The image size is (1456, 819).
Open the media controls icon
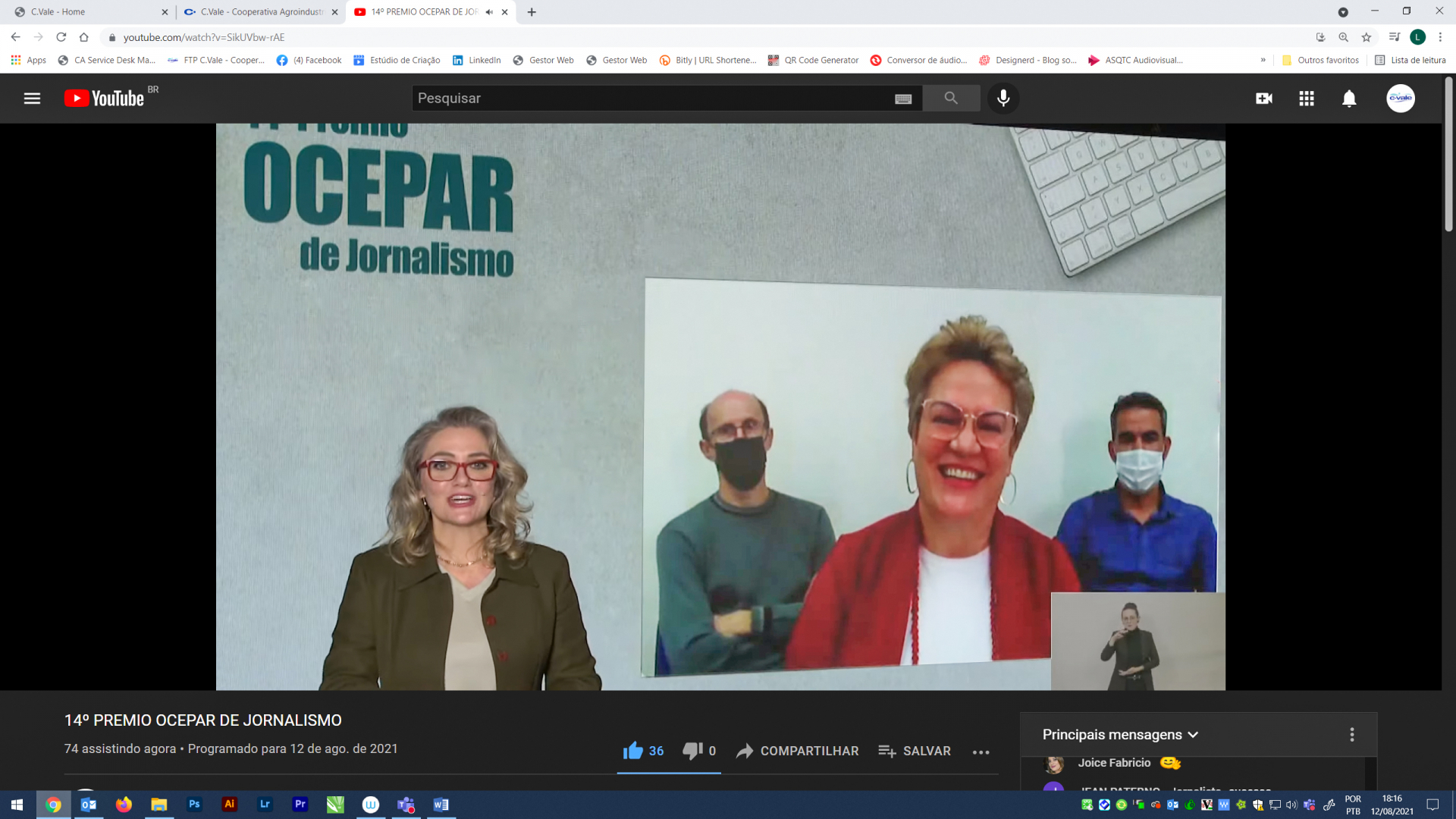(x=1394, y=37)
